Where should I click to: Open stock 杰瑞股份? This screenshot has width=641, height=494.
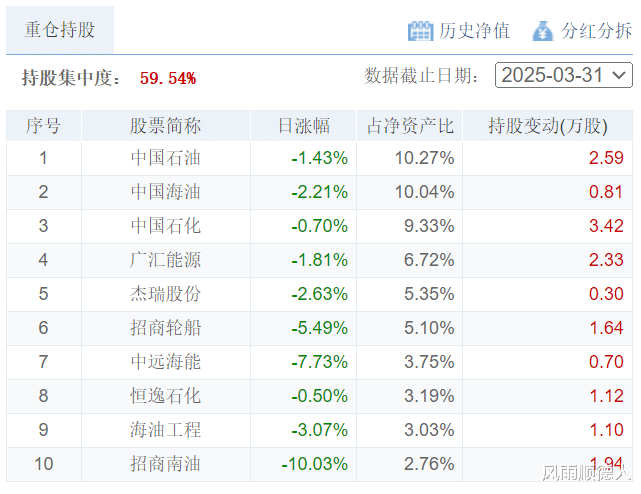point(166,294)
